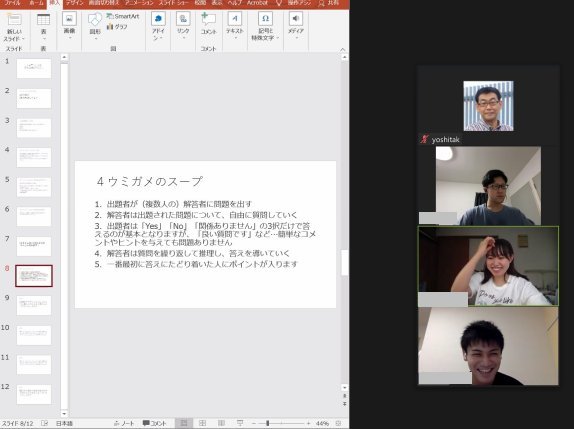
Task: Click the slide title ４ウミガメのスープ
Action: pyautogui.click(x=149, y=182)
